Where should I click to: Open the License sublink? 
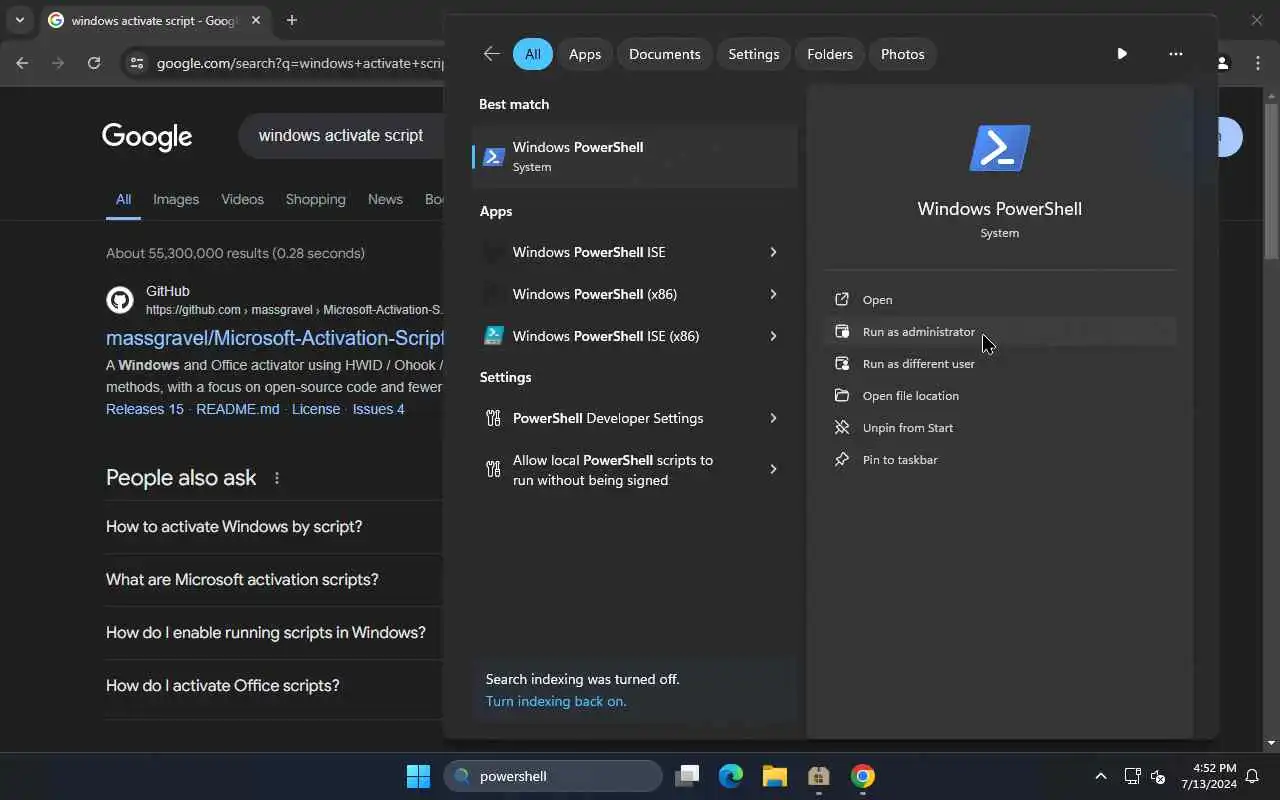(x=316, y=409)
